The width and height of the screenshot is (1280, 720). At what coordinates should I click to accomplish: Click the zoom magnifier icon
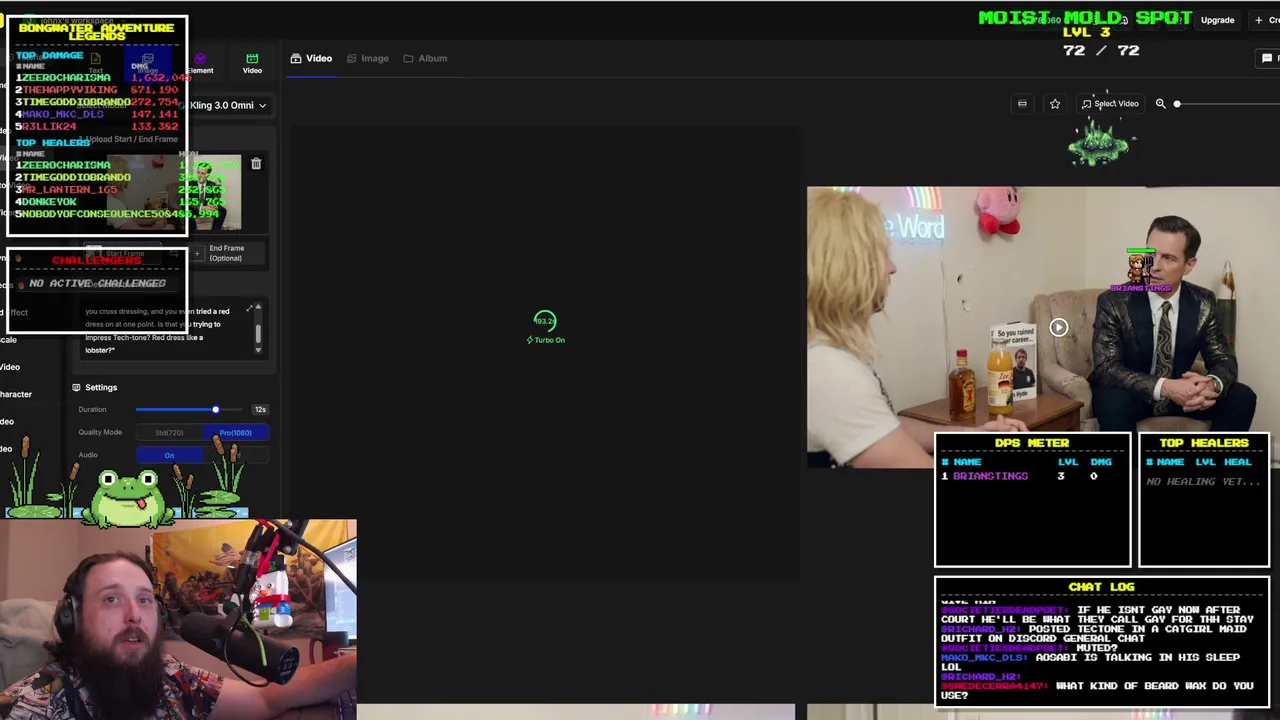[1161, 104]
